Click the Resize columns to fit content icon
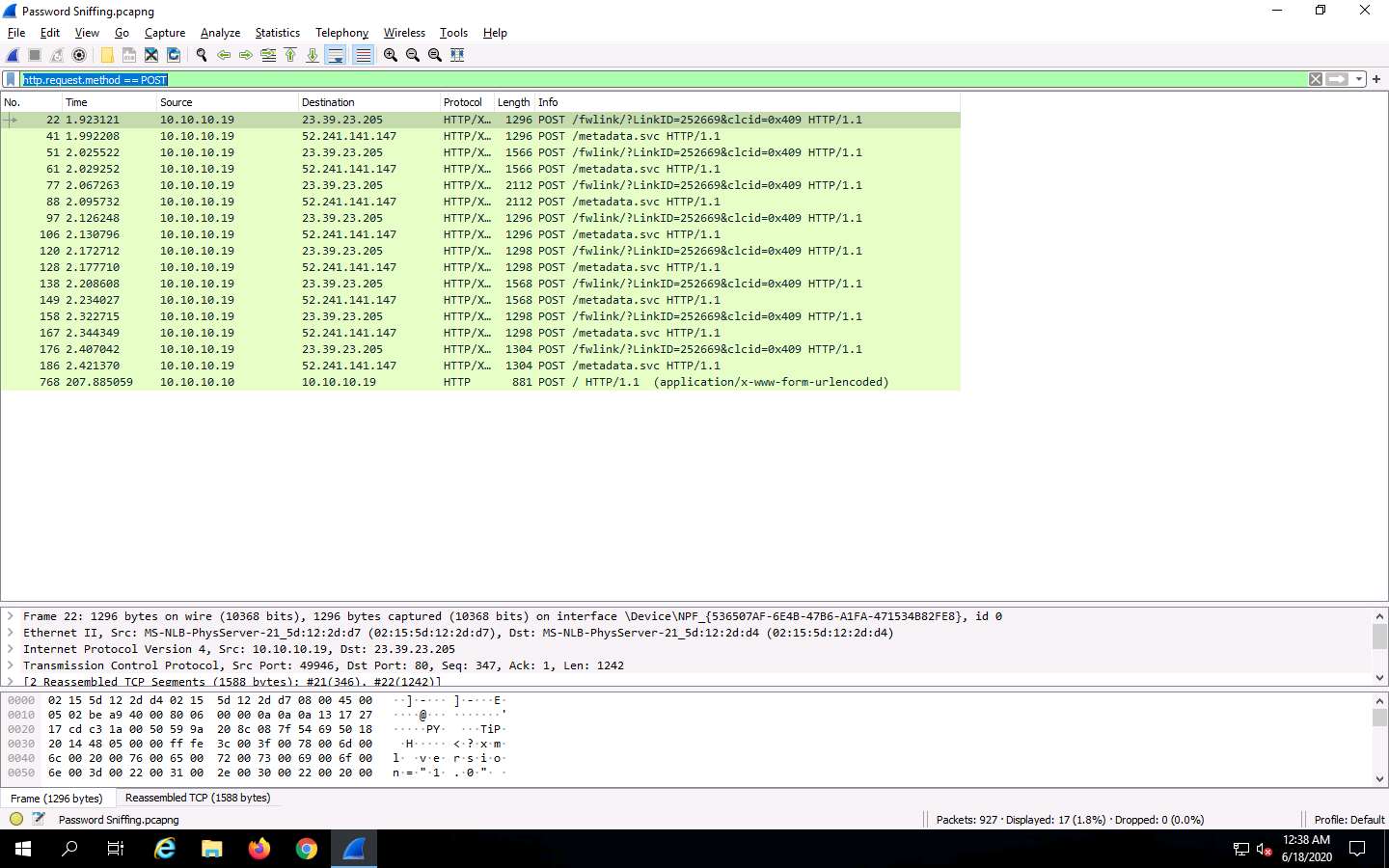Screen dimensions: 1389x868 tap(457, 55)
